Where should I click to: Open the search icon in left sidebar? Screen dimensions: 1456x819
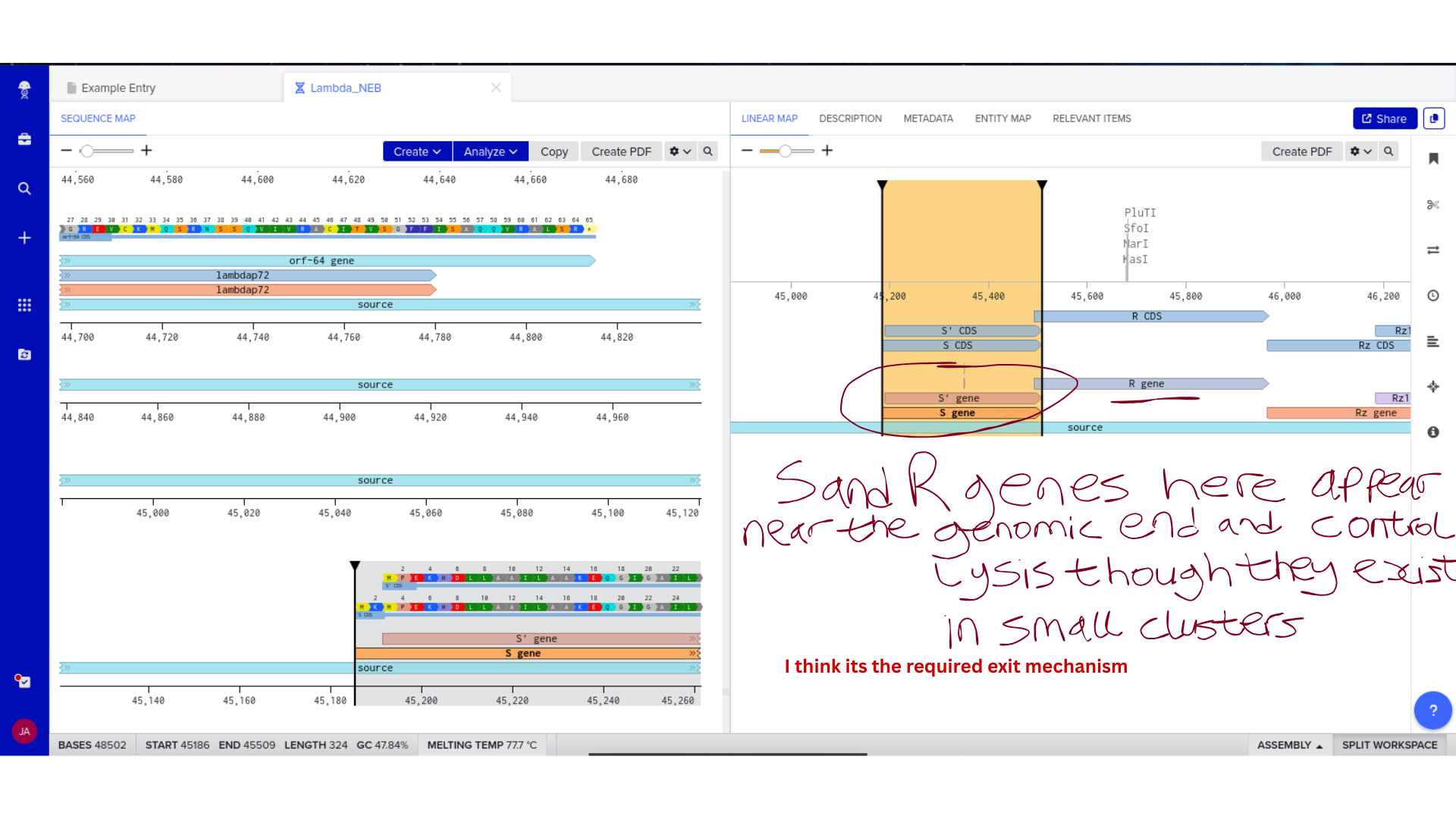click(x=24, y=189)
